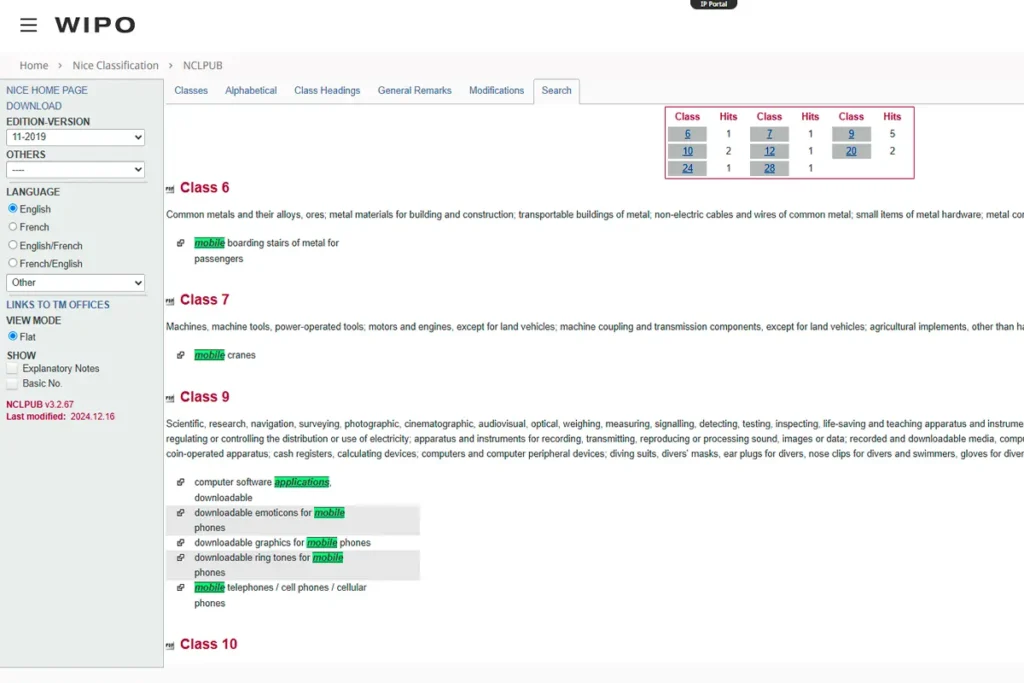Image resolution: width=1024 pixels, height=683 pixels.
Task: Jump to class 12 in hits table
Action: [x=769, y=151]
